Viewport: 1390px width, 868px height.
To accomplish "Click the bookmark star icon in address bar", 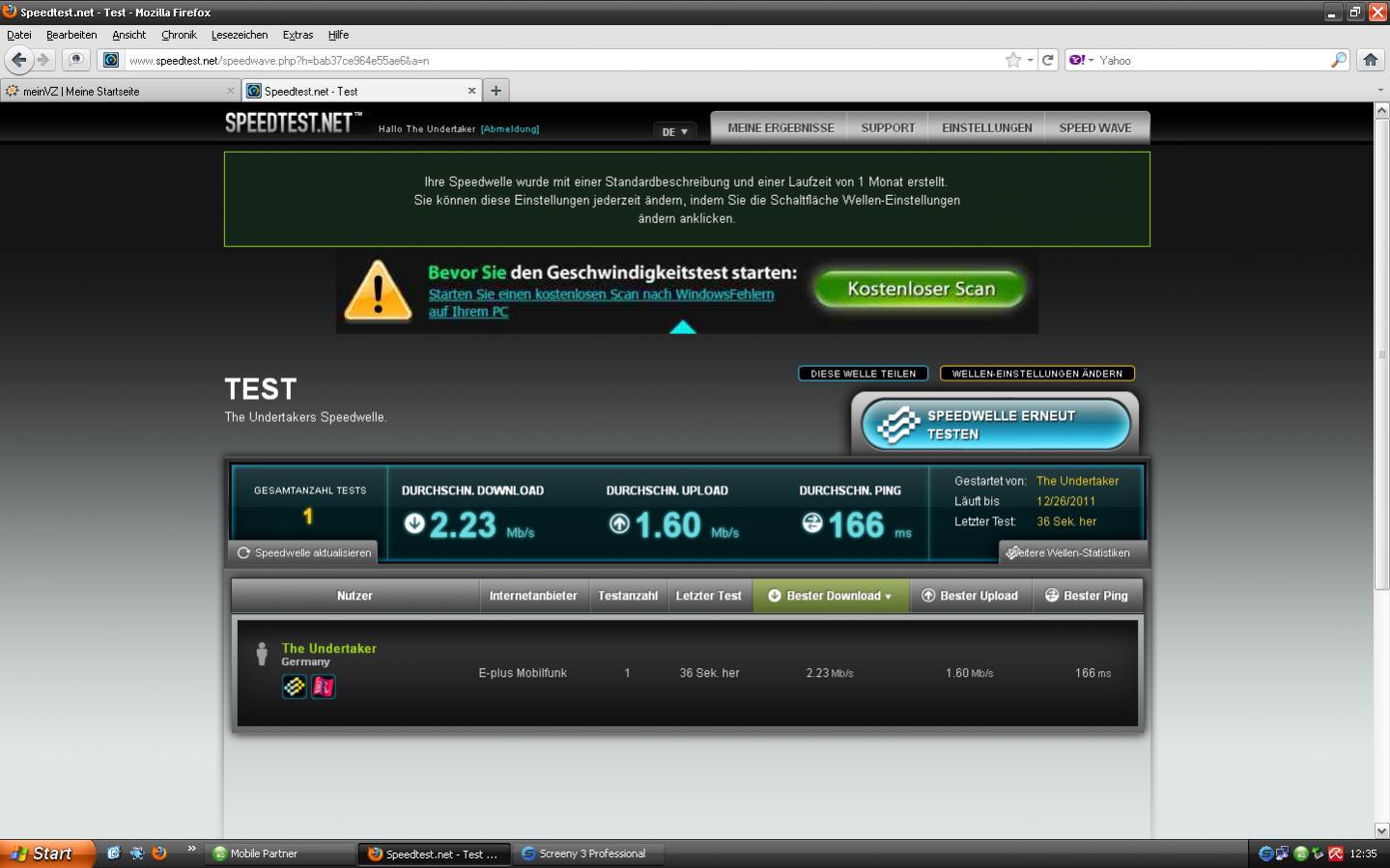I will (x=1013, y=60).
